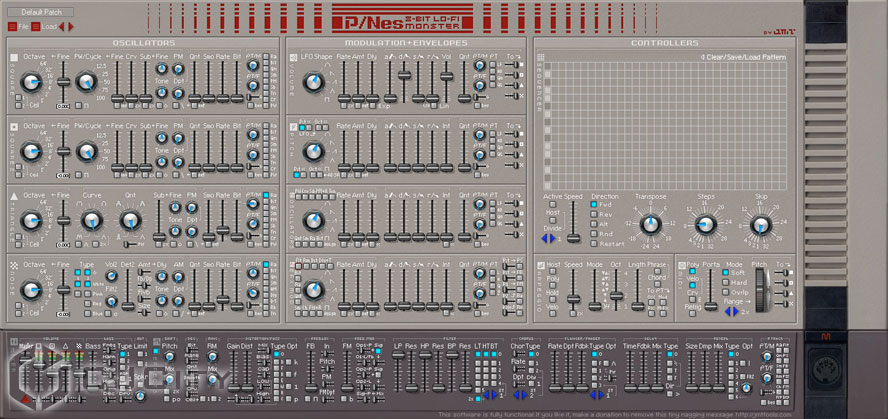Toggle the Noise oscillator icon

point(15,265)
